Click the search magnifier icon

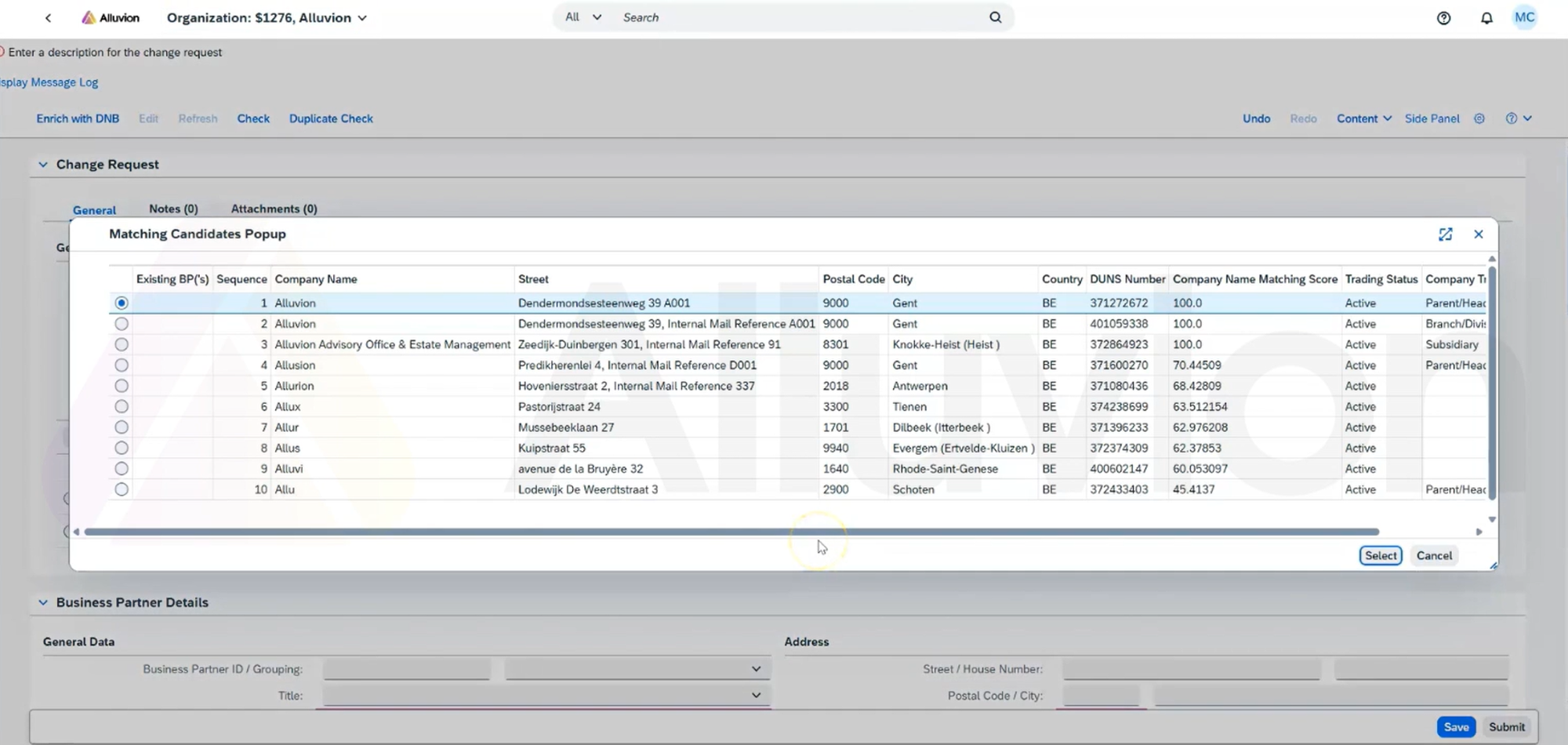(995, 17)
